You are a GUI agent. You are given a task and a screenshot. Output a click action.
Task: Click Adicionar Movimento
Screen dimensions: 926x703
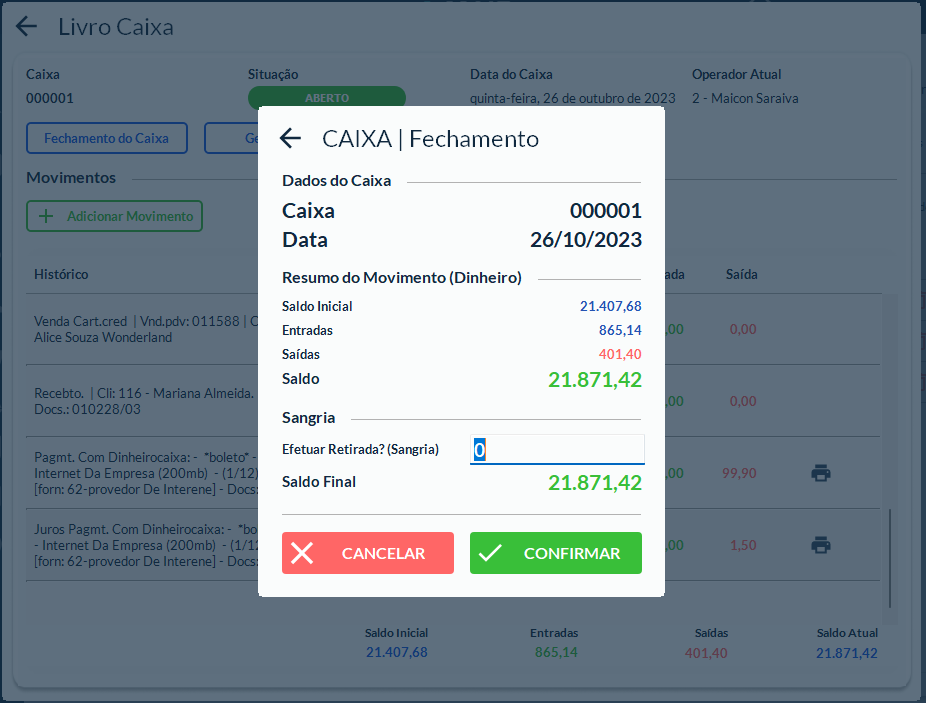coord(114,216)
